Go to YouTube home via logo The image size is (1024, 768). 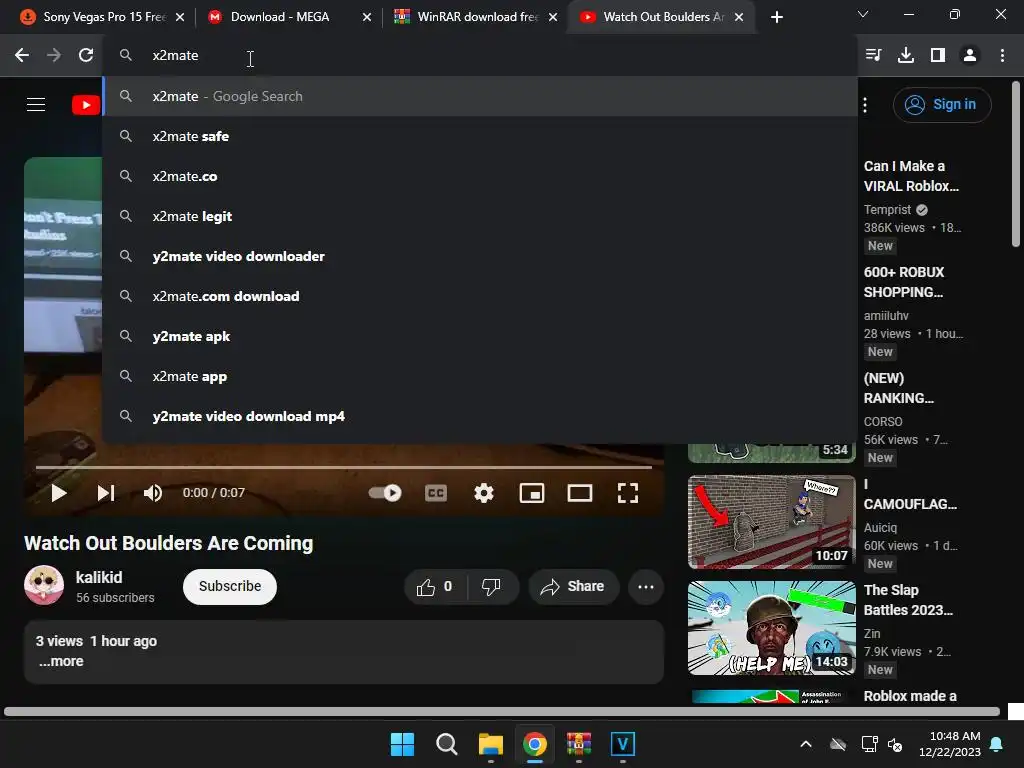coord(86,104)
